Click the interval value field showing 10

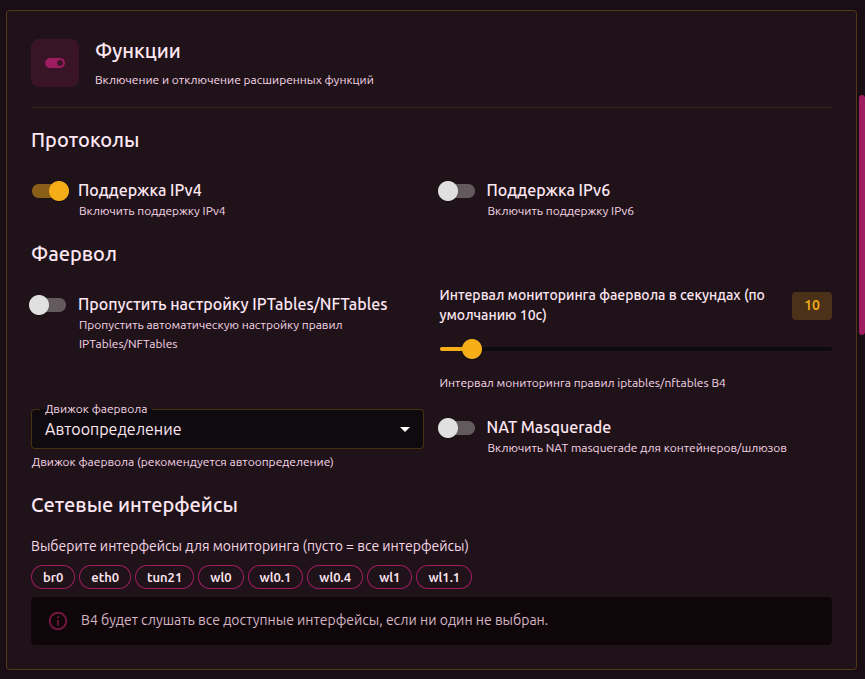click(811, 306)
